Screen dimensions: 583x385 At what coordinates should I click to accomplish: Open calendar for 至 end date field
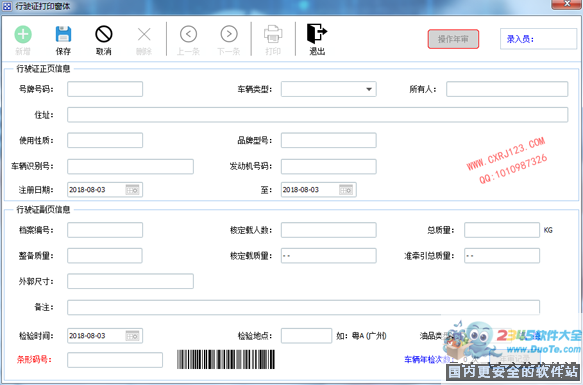click(346, 190)
